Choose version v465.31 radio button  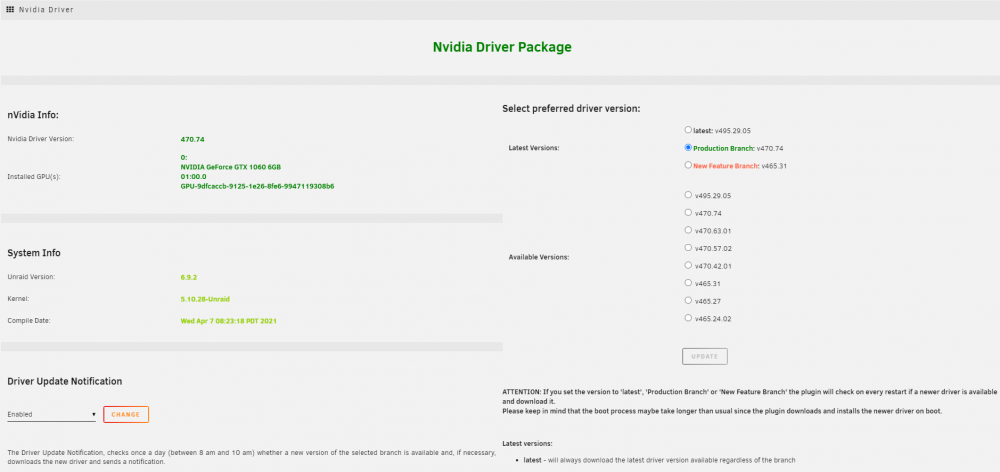click(x=688, y=283)
